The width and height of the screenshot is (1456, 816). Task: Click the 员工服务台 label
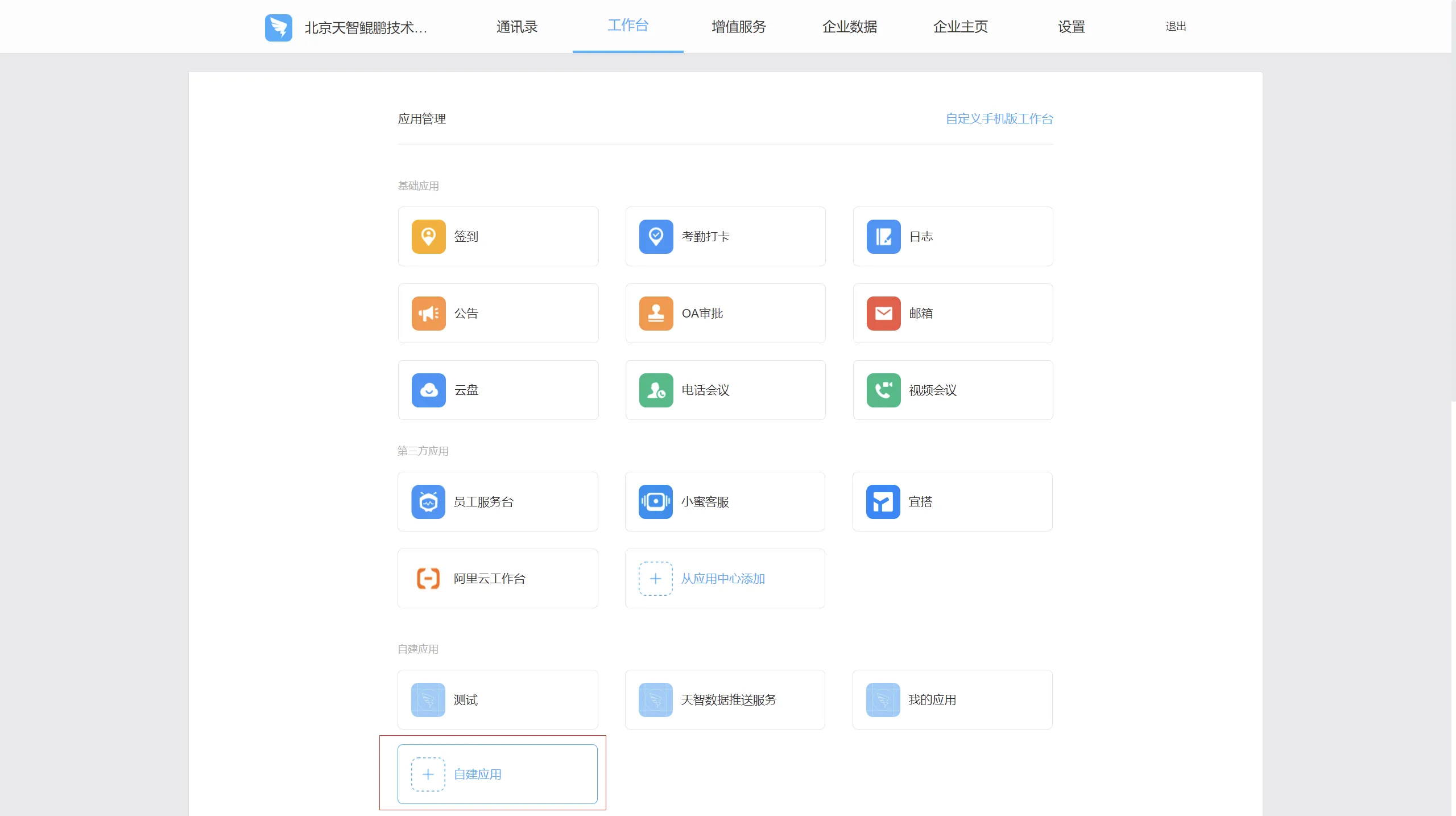(x=483, y=501)
